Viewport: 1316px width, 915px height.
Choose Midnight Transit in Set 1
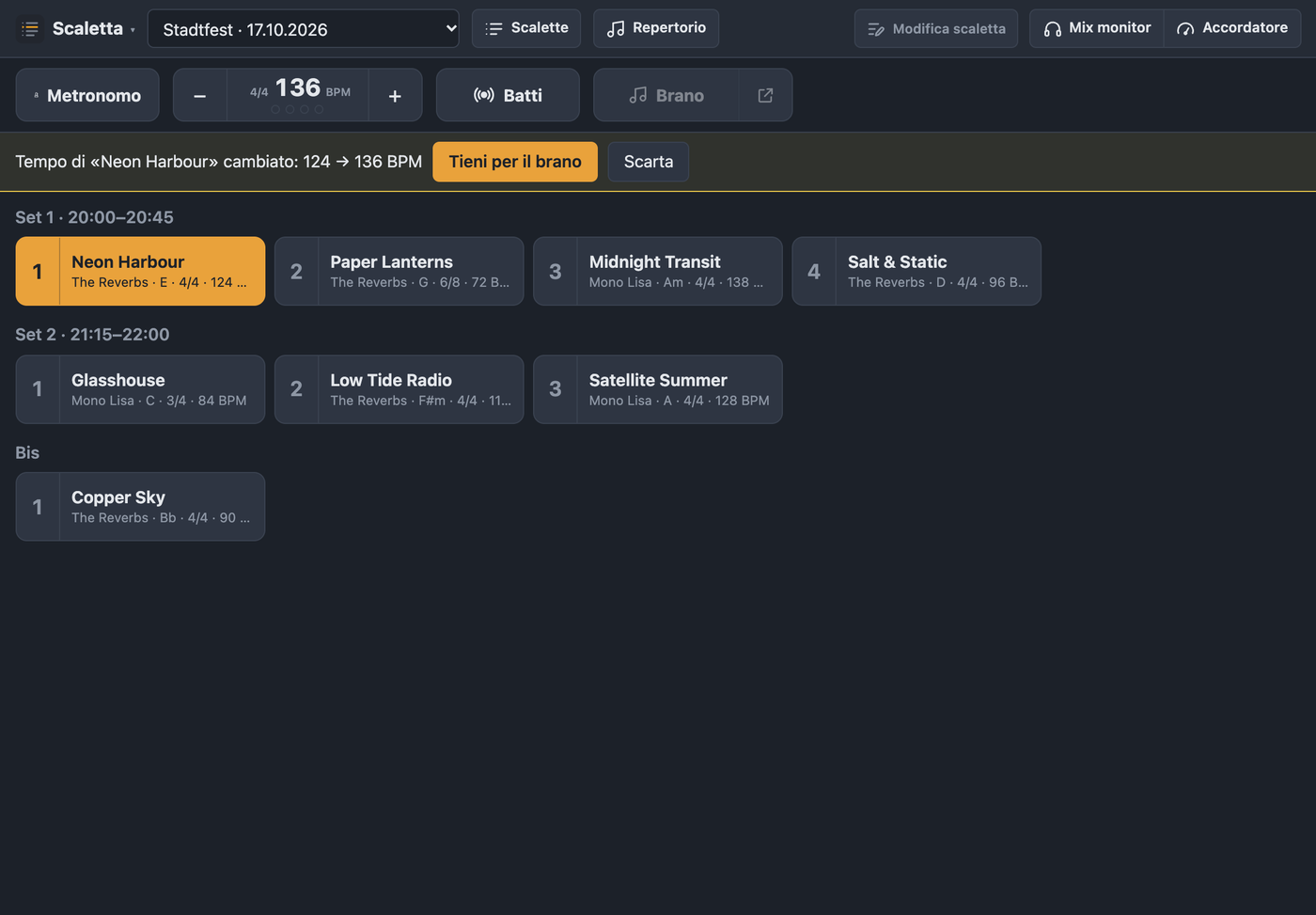click(x=658, y=271)
